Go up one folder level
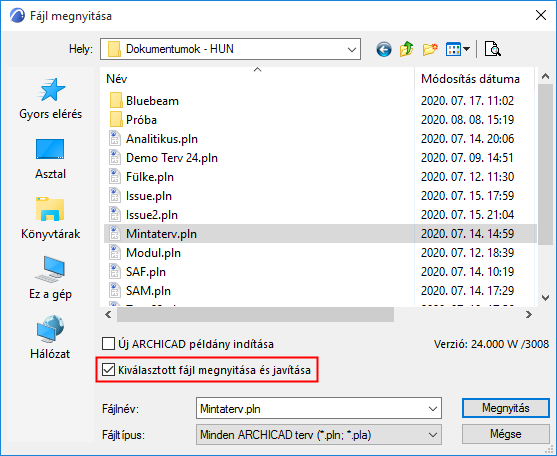This screenshot has width=557, height=456. (406, 49)
